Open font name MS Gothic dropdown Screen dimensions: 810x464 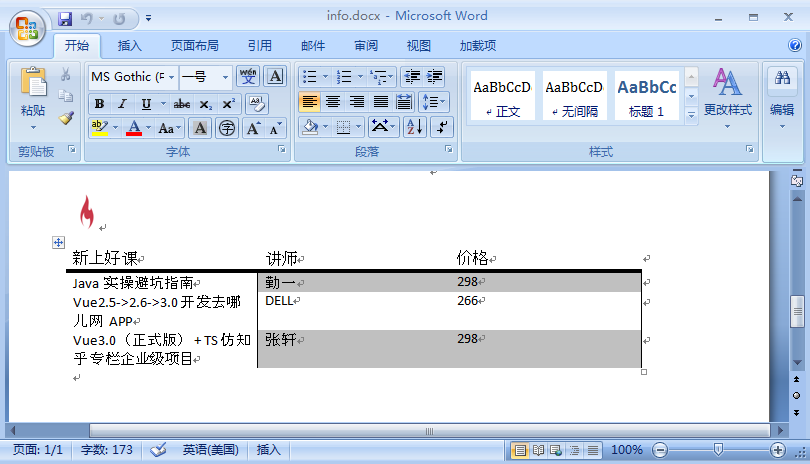click(172, 77)
